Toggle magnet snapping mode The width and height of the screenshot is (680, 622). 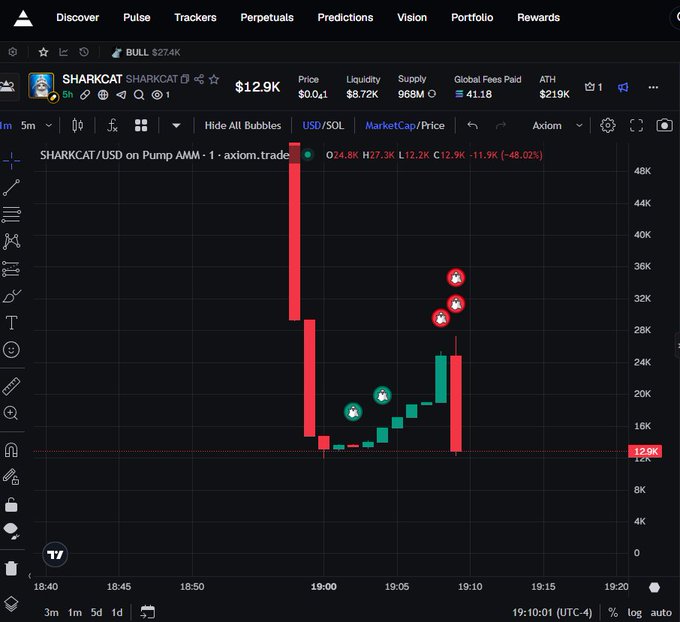tap(11, 450)
